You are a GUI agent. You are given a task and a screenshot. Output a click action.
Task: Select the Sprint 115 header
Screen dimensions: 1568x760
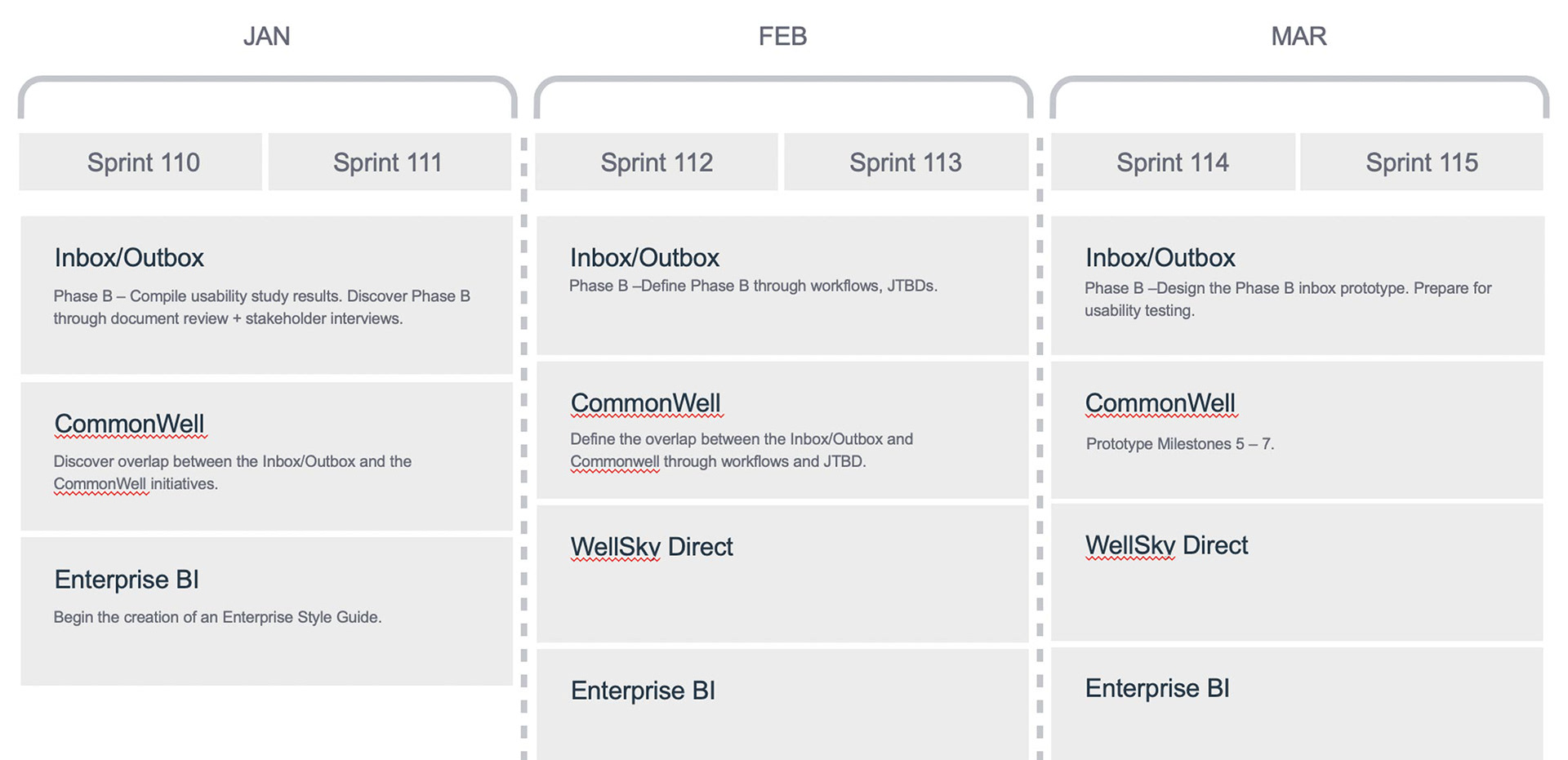(1422, 162)
